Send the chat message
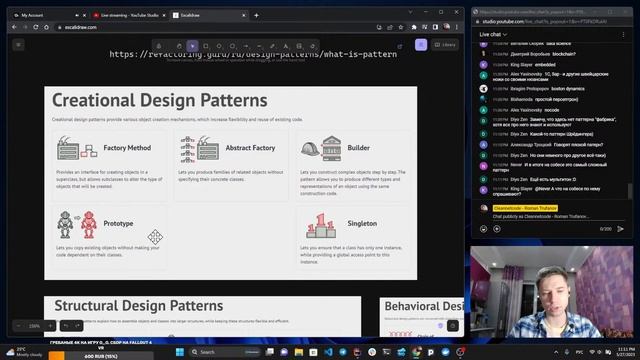The image size is (640, 360). (620, 229)
